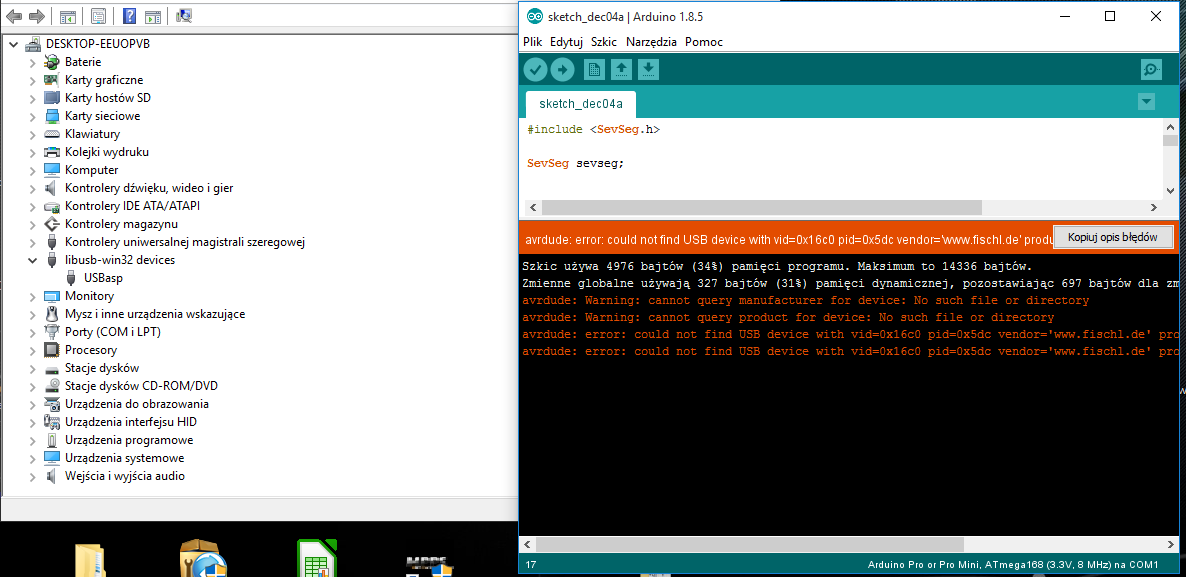Viewport: 1186px width, 577px height.
Task: Open the Arduino tab dropdown arrow
Action: tap(1146, 101)
